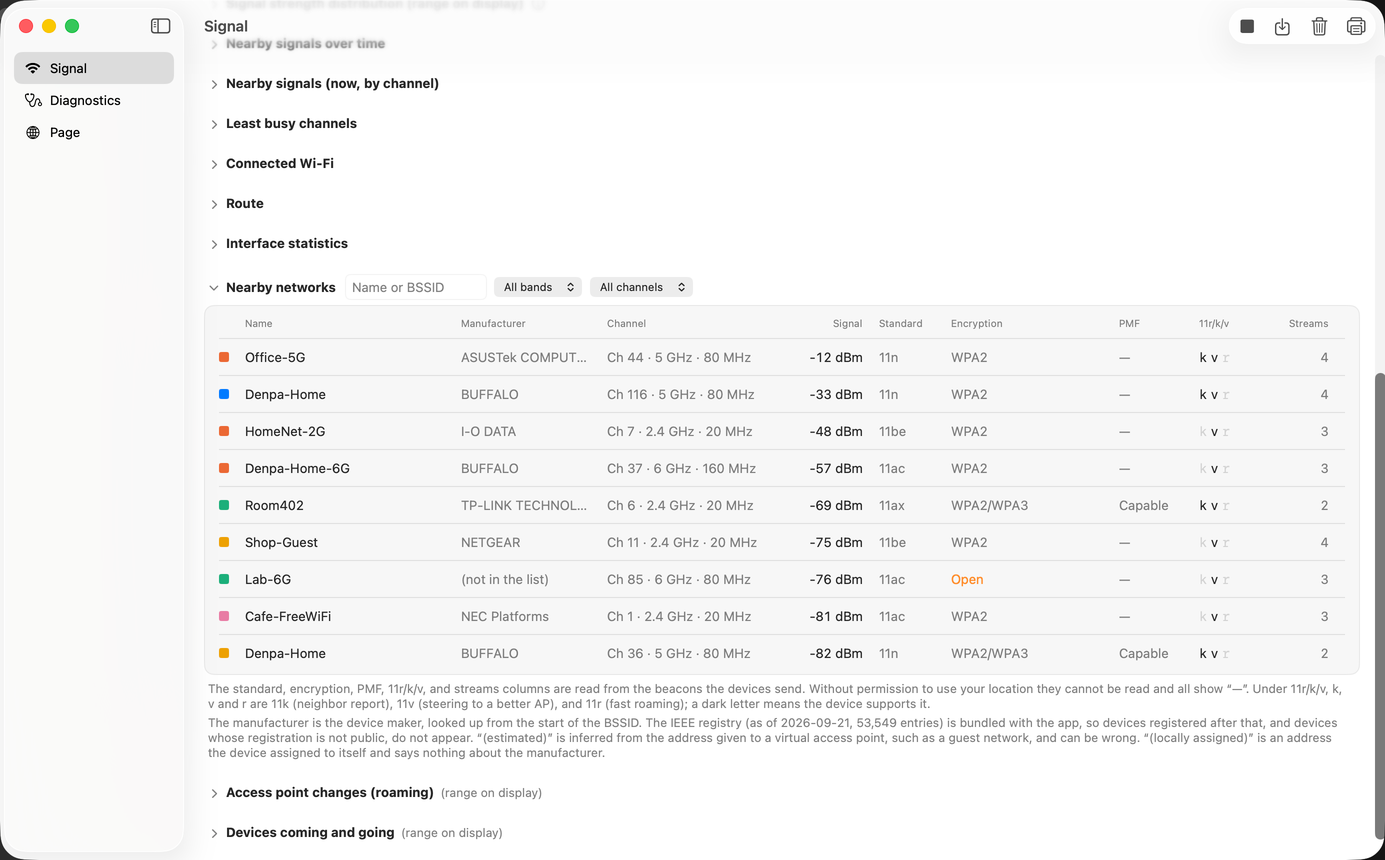This screenshot has width=1385, height=860.
Task: Expand the Interface statistics section
Action: click(x=214, y=244)
